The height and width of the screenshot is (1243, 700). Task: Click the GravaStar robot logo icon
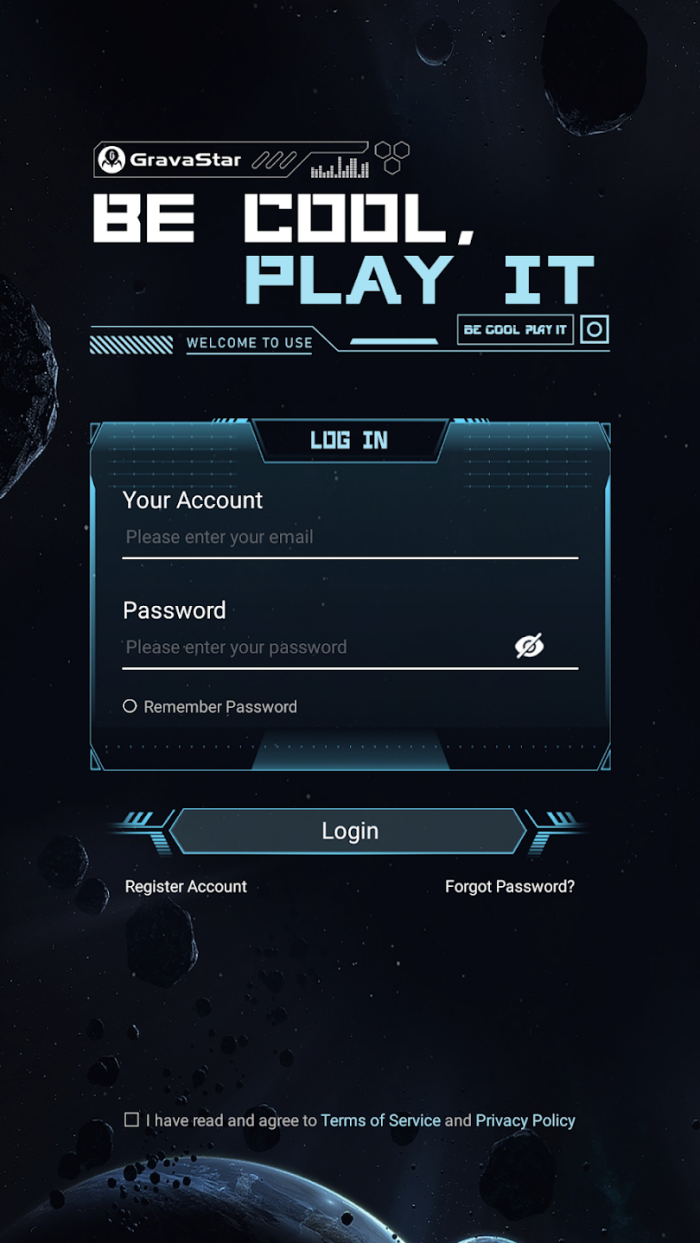click(112, 159)
